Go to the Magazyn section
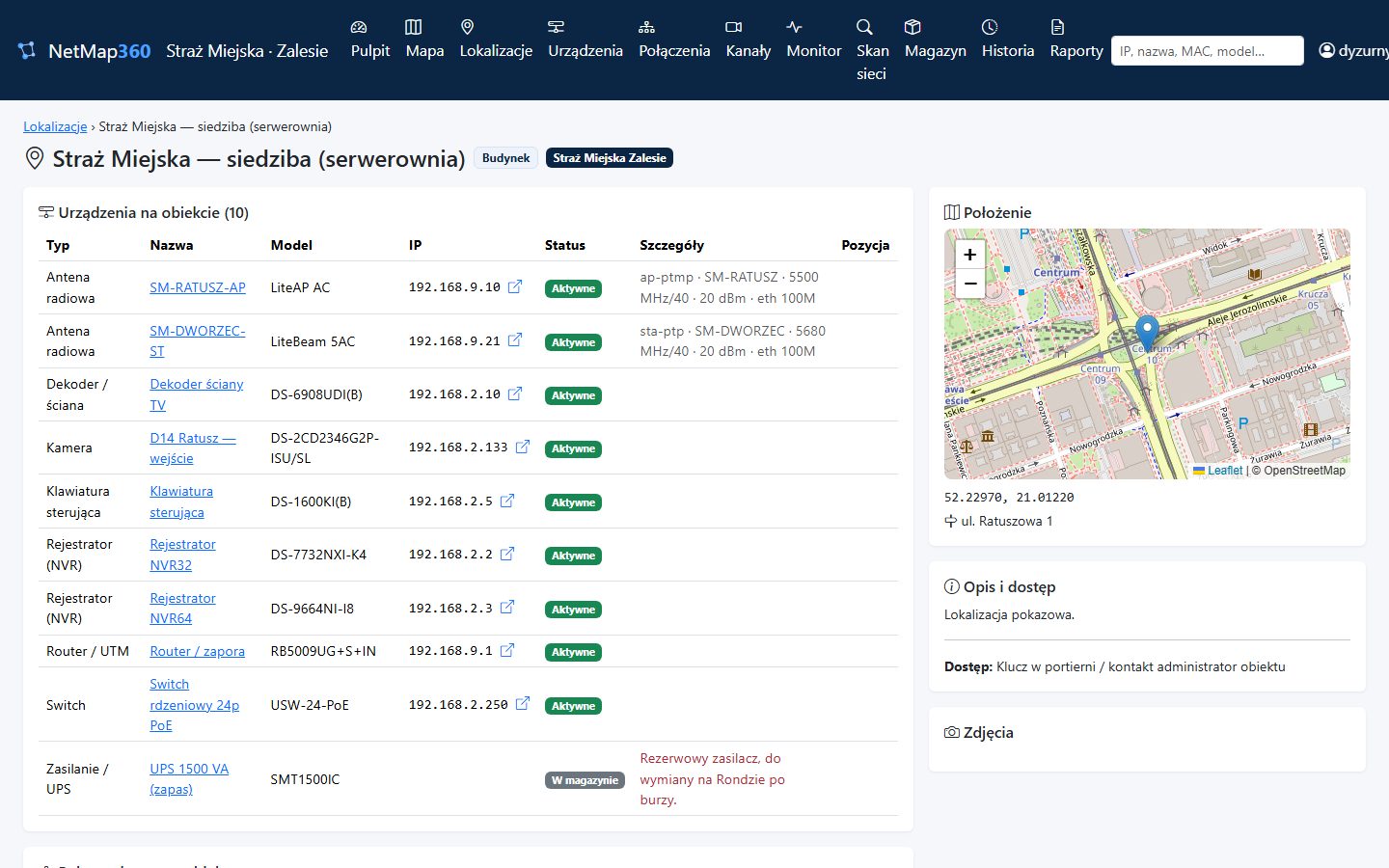This screenshot has height=868, width=1389. tap(936, 39)
